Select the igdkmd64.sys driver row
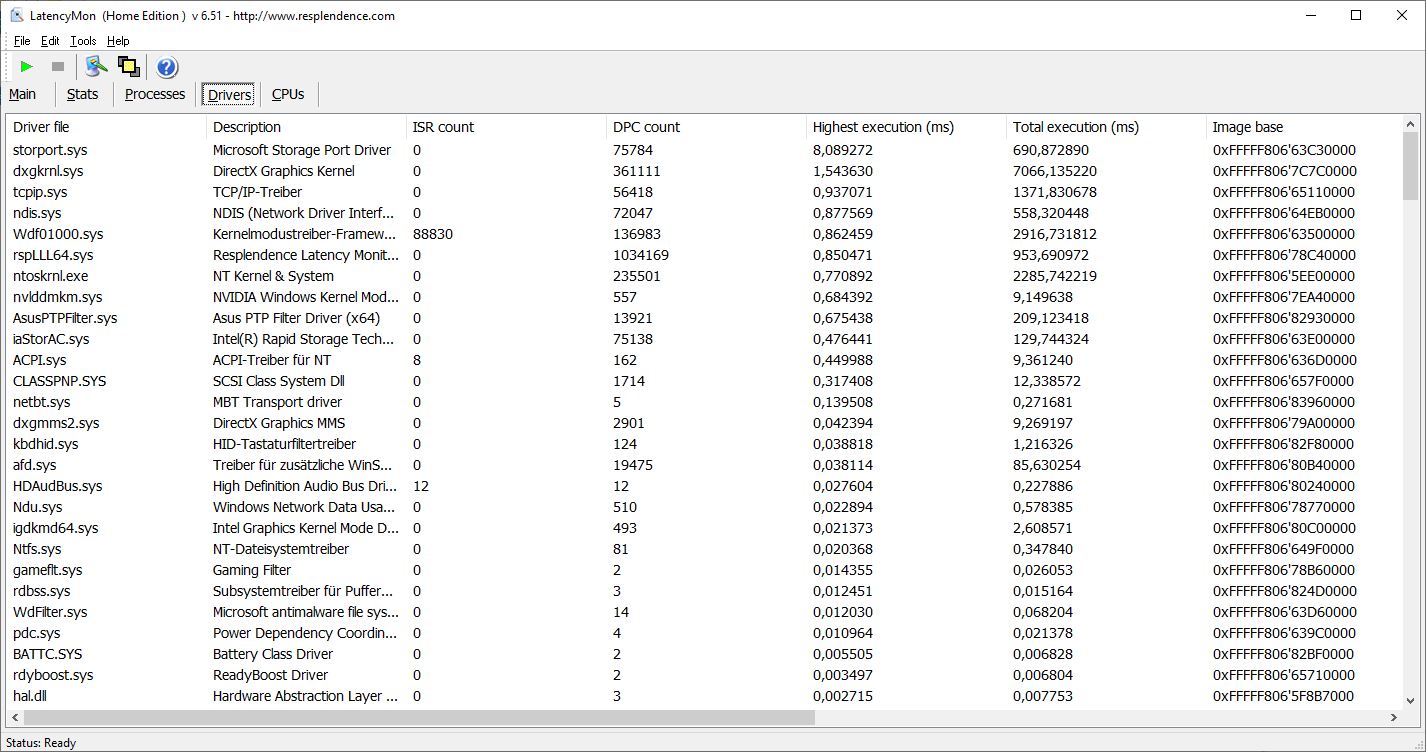The height and width of the screenshot is (752, 1426). point(704,528)
